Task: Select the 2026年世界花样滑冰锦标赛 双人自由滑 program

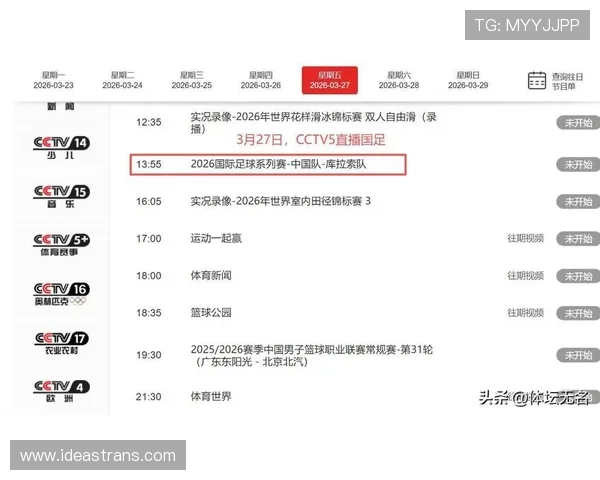Action: [313, 123]
